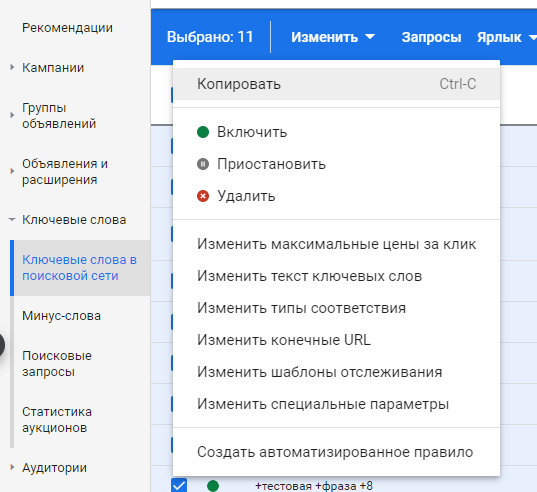The width and height of the screenshot is (537, 492).
Task: Choose Создать автоматизированное правило
Action: point(336,452)
